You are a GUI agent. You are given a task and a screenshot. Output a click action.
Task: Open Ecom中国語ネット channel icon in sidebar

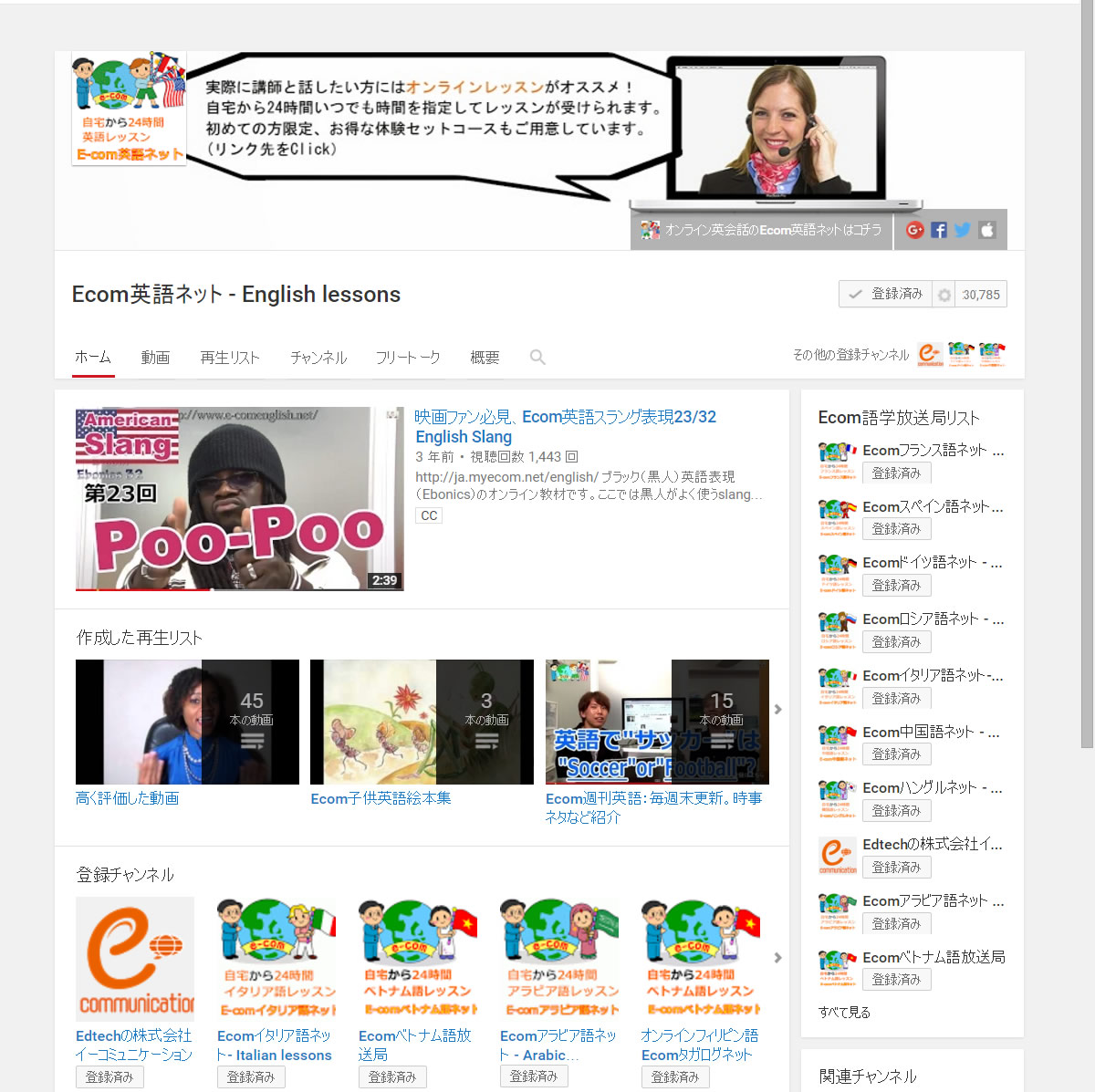(x=837, y=743)
